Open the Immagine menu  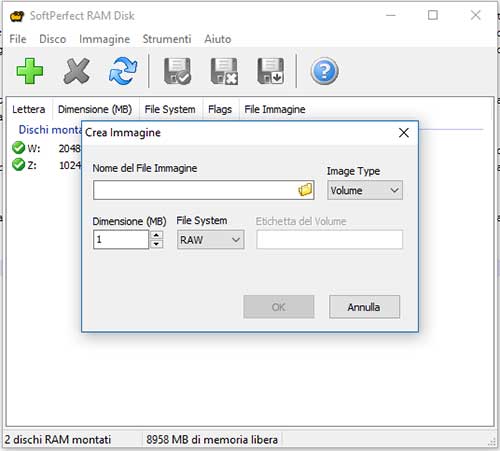tap(105, 39)
